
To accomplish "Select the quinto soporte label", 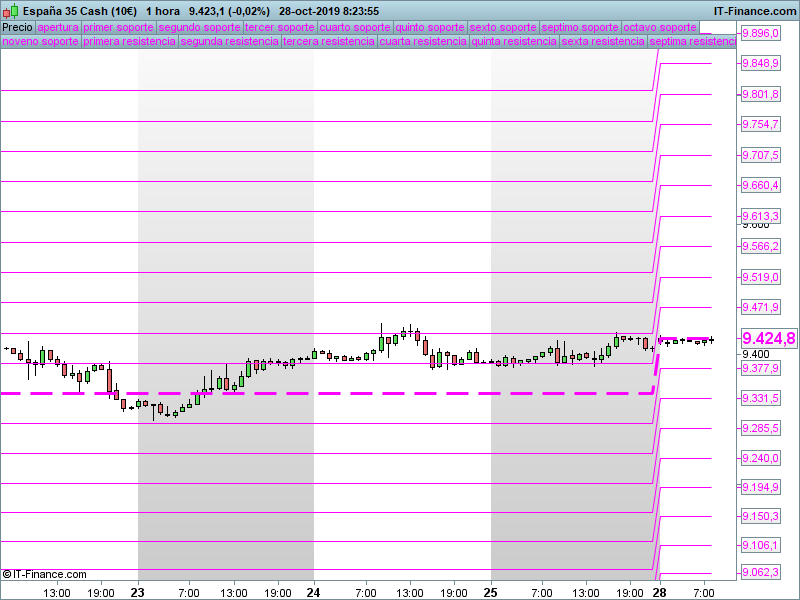I will 430,28.
